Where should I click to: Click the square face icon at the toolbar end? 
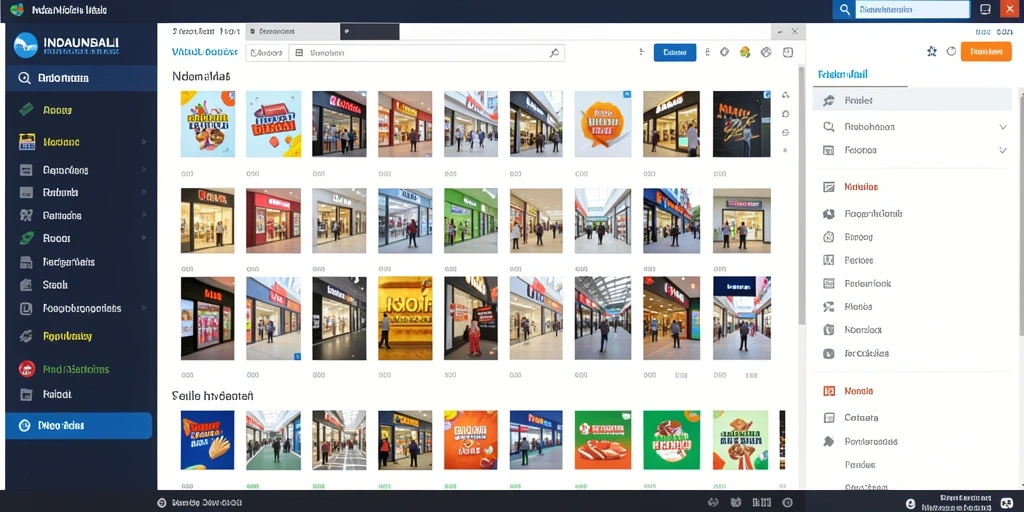tap(788, 52)
